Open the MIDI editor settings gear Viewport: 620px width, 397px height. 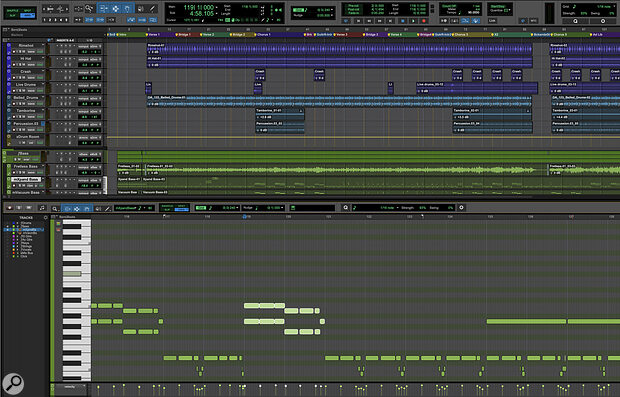point(461,208)
